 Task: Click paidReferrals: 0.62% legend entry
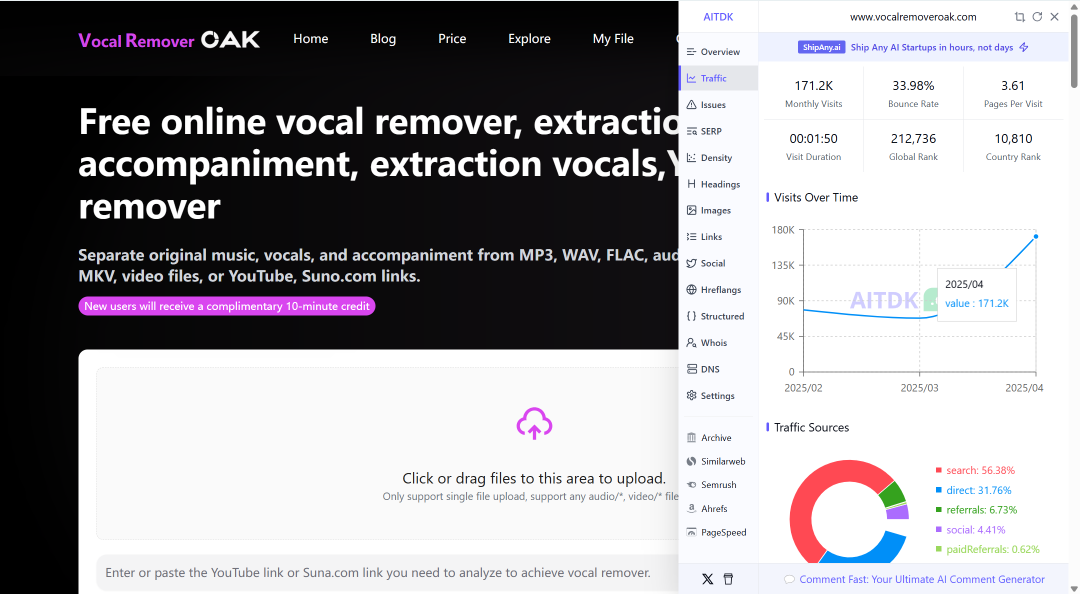pyautogui.click(x=988, y=549)
